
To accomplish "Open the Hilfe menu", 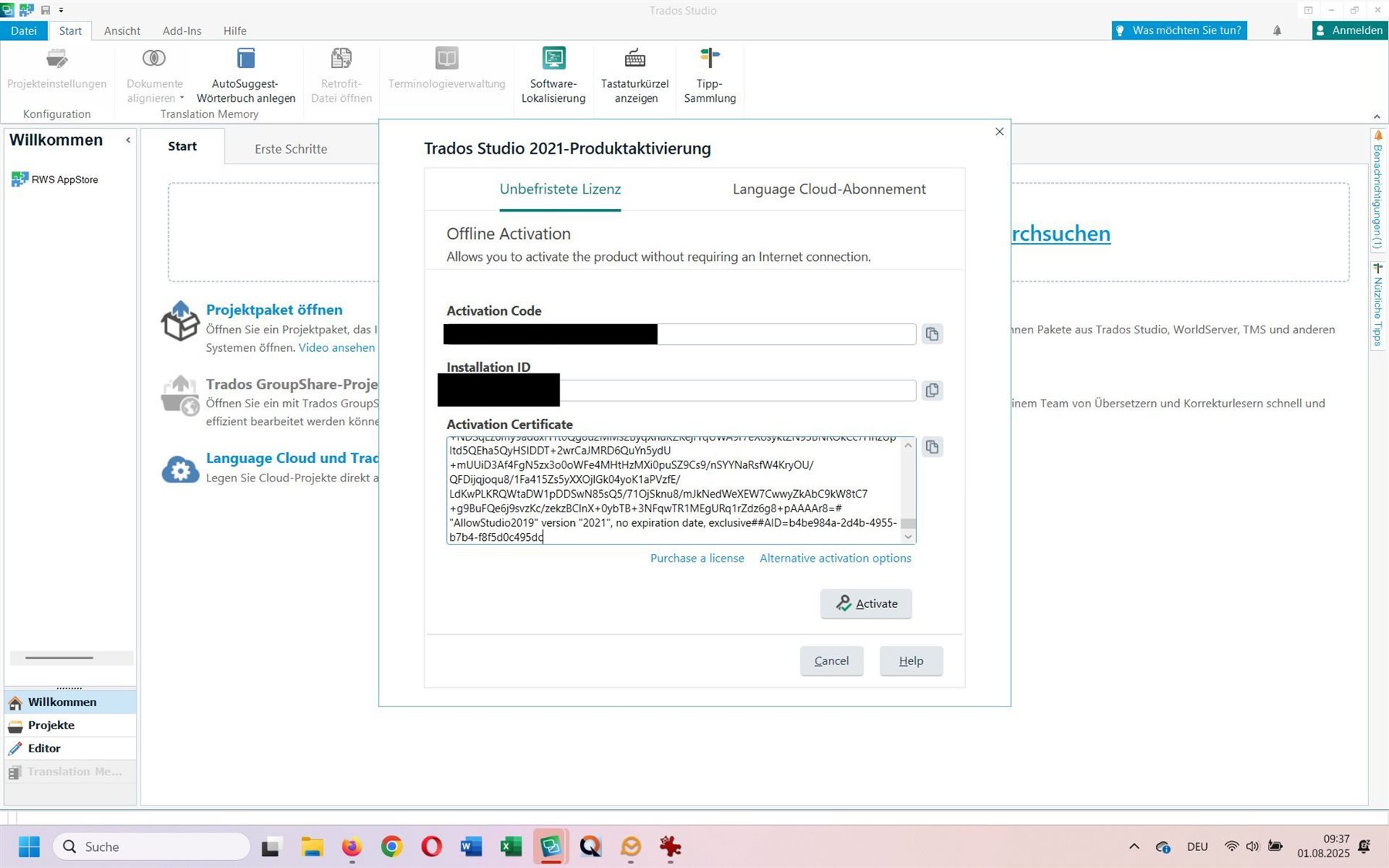I will (235, 30).
